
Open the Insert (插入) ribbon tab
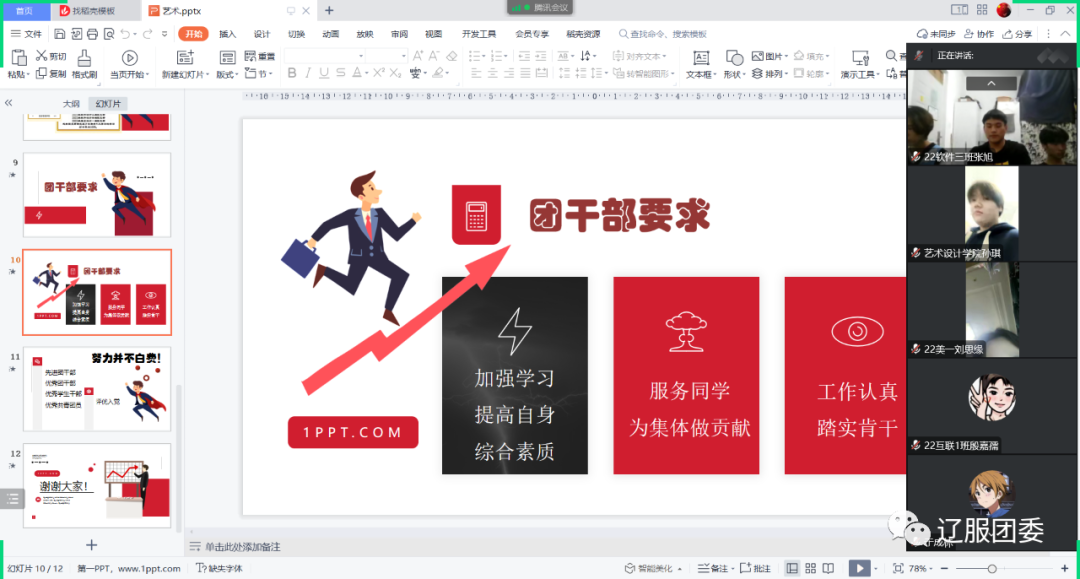(228, 34)
